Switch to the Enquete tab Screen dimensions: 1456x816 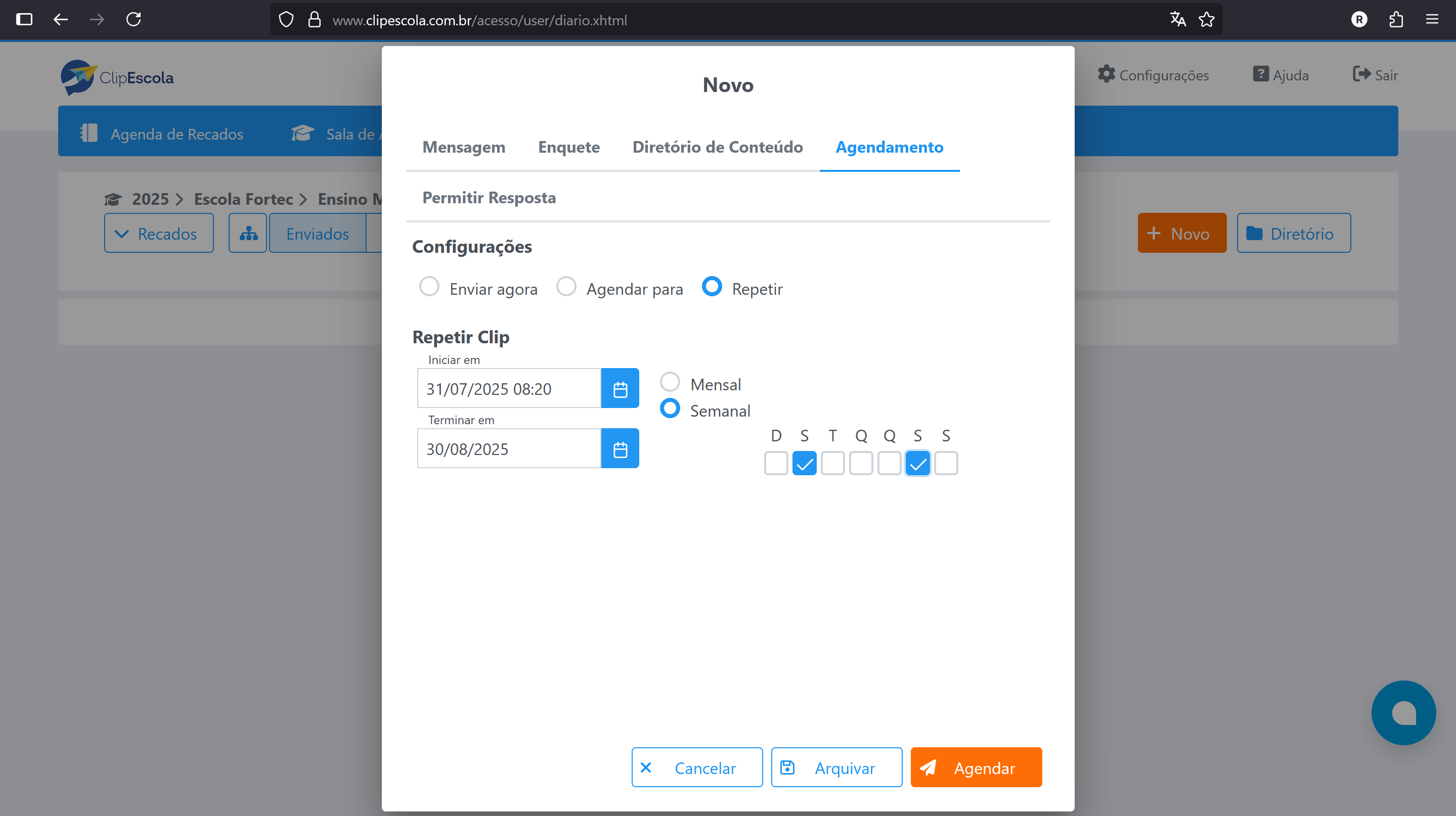pos(568,147)
